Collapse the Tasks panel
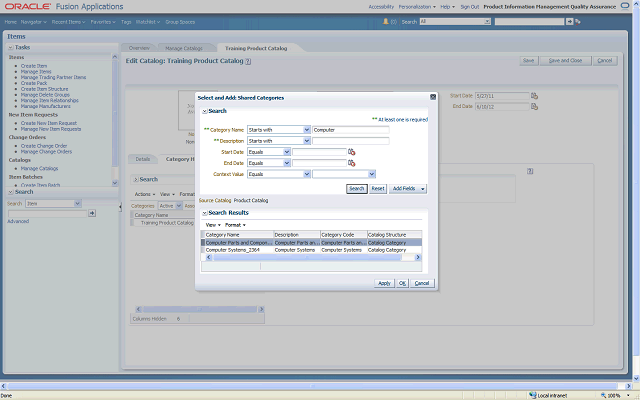 11,47
